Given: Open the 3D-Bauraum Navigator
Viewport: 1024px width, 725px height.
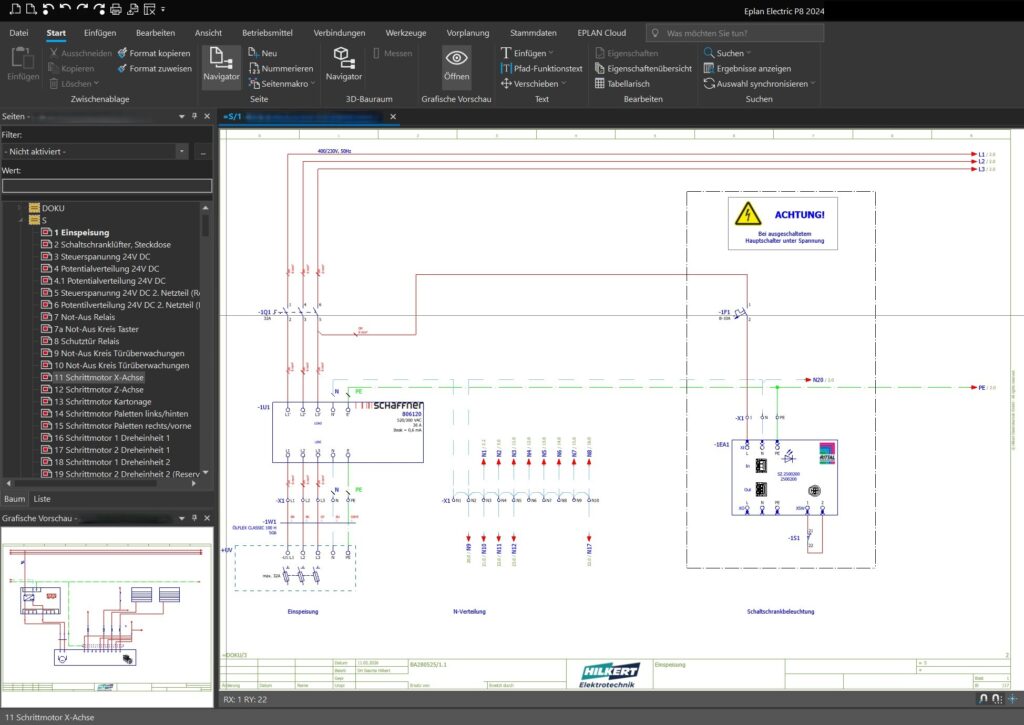Looking at the screenshot, I should point(343,61).
